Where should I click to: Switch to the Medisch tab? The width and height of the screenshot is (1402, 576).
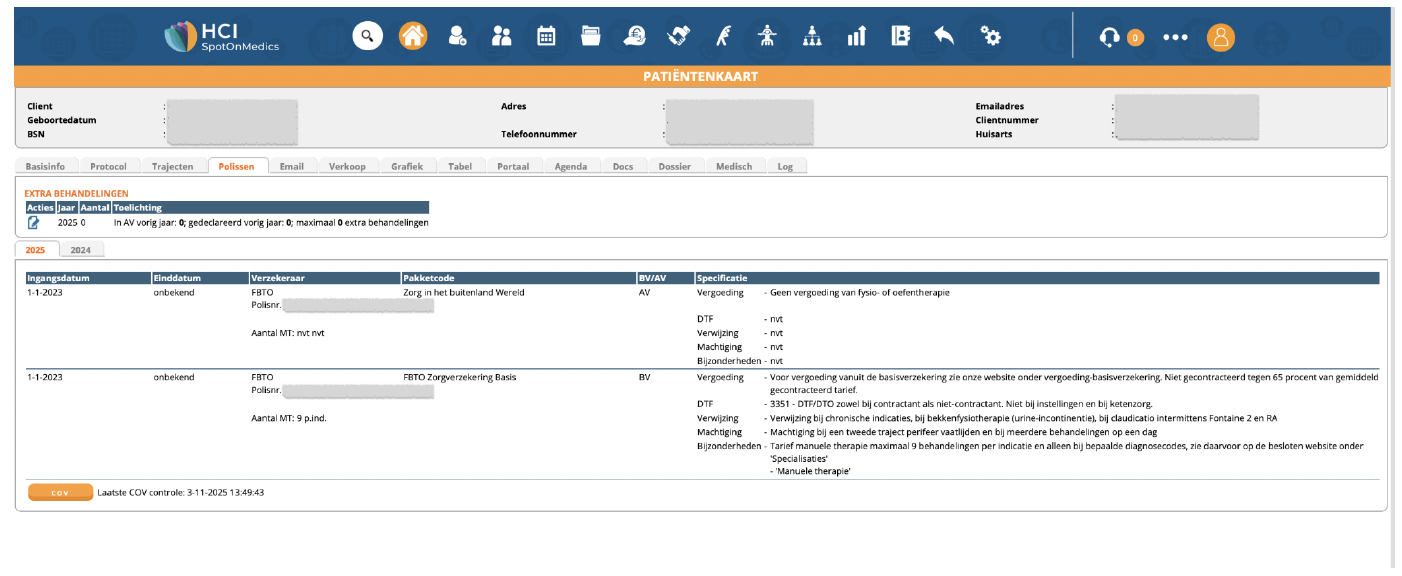[734, 166]
